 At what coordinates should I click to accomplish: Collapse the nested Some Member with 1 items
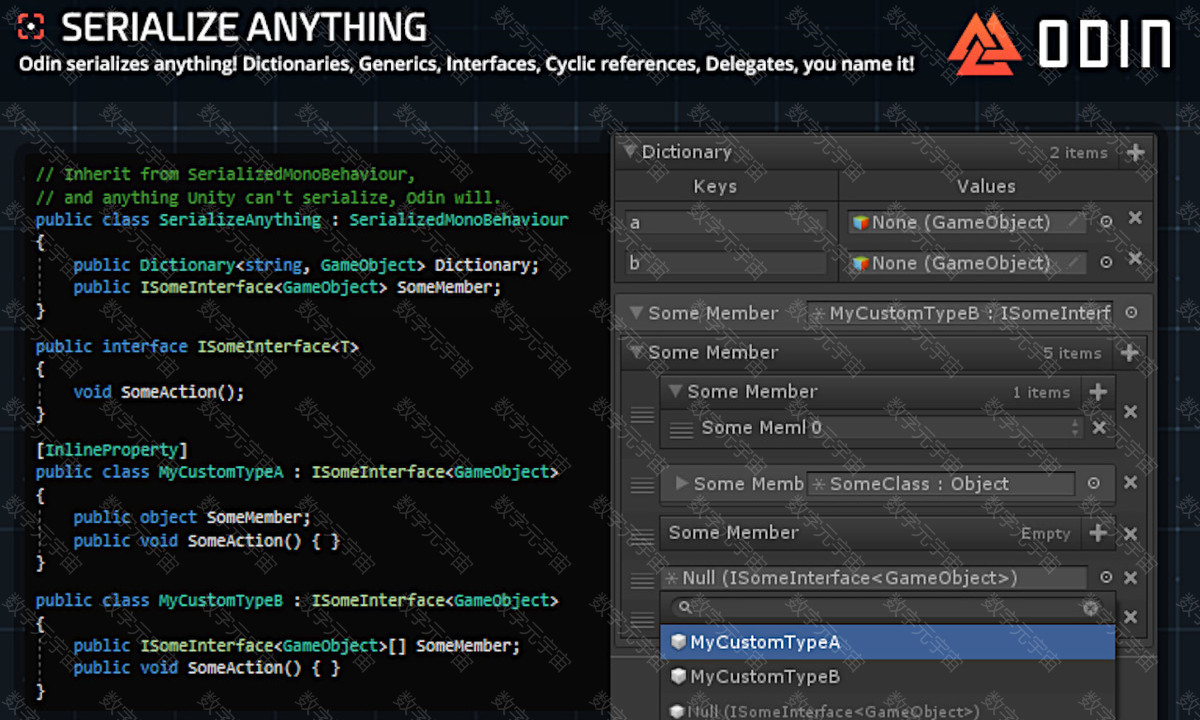(x=675, y=391)
